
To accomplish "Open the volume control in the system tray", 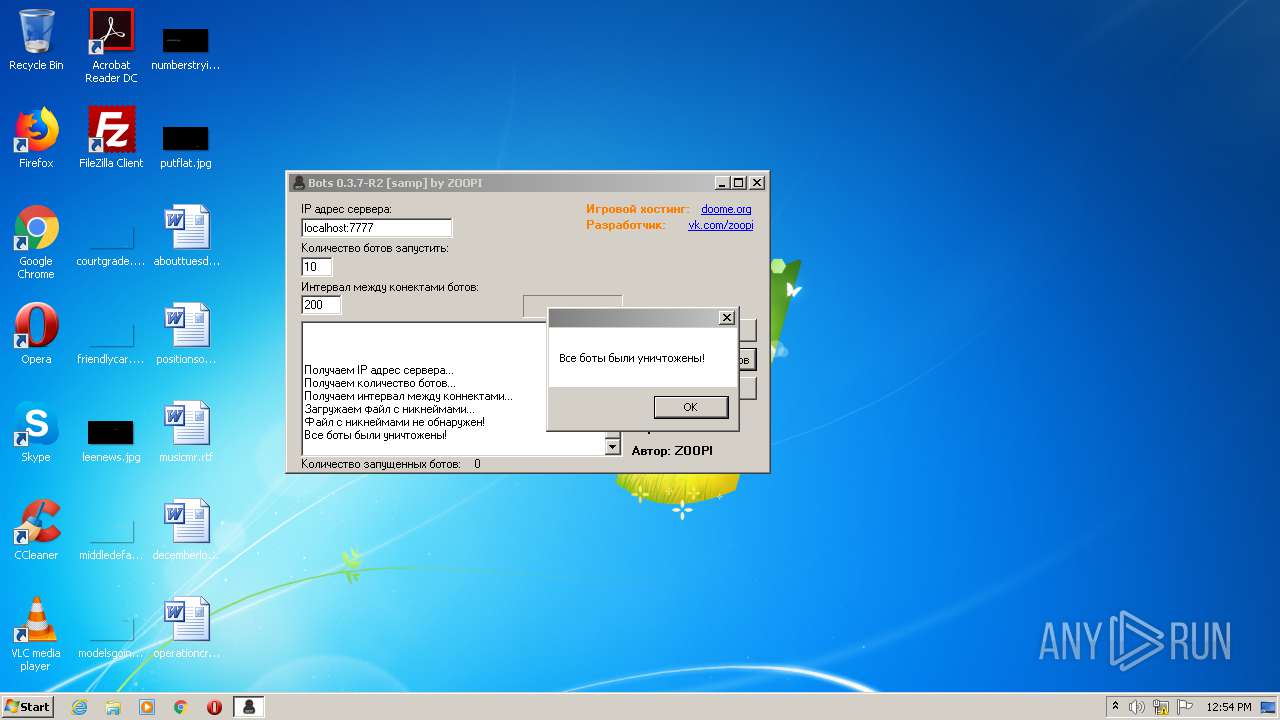I will (1137, 707).
